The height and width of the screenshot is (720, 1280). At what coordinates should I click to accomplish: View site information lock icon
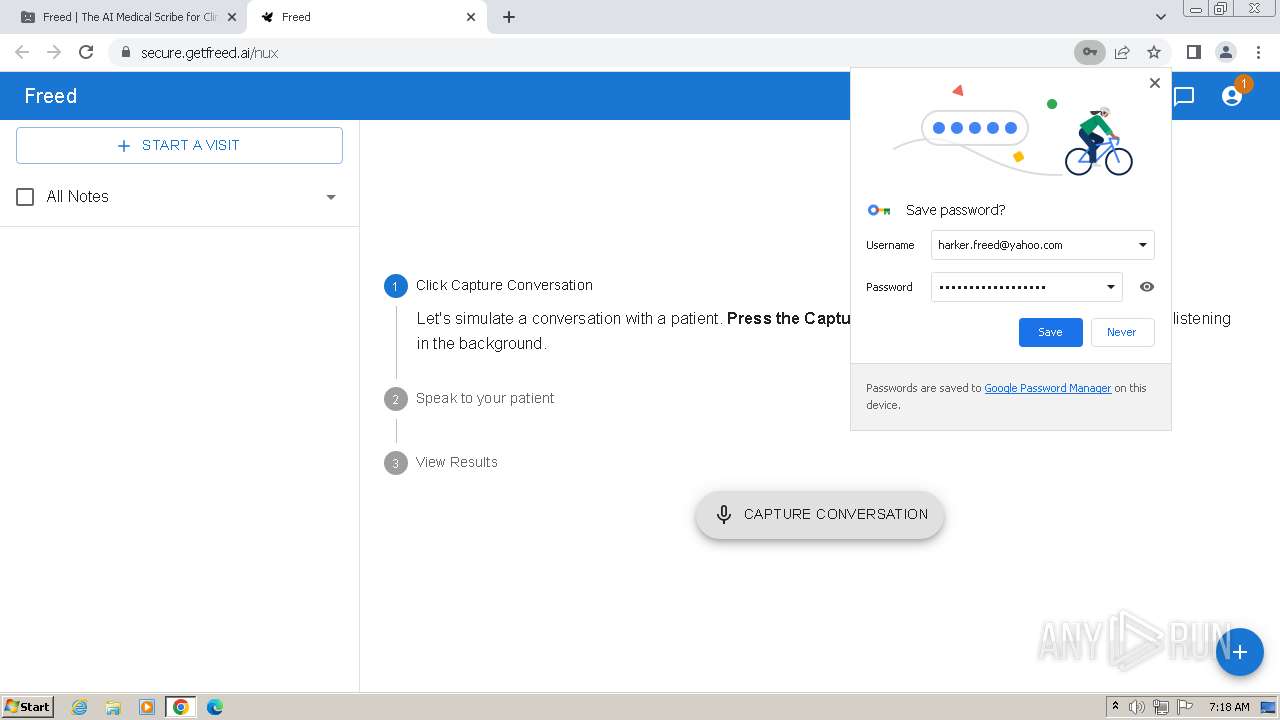click(125, 52)
